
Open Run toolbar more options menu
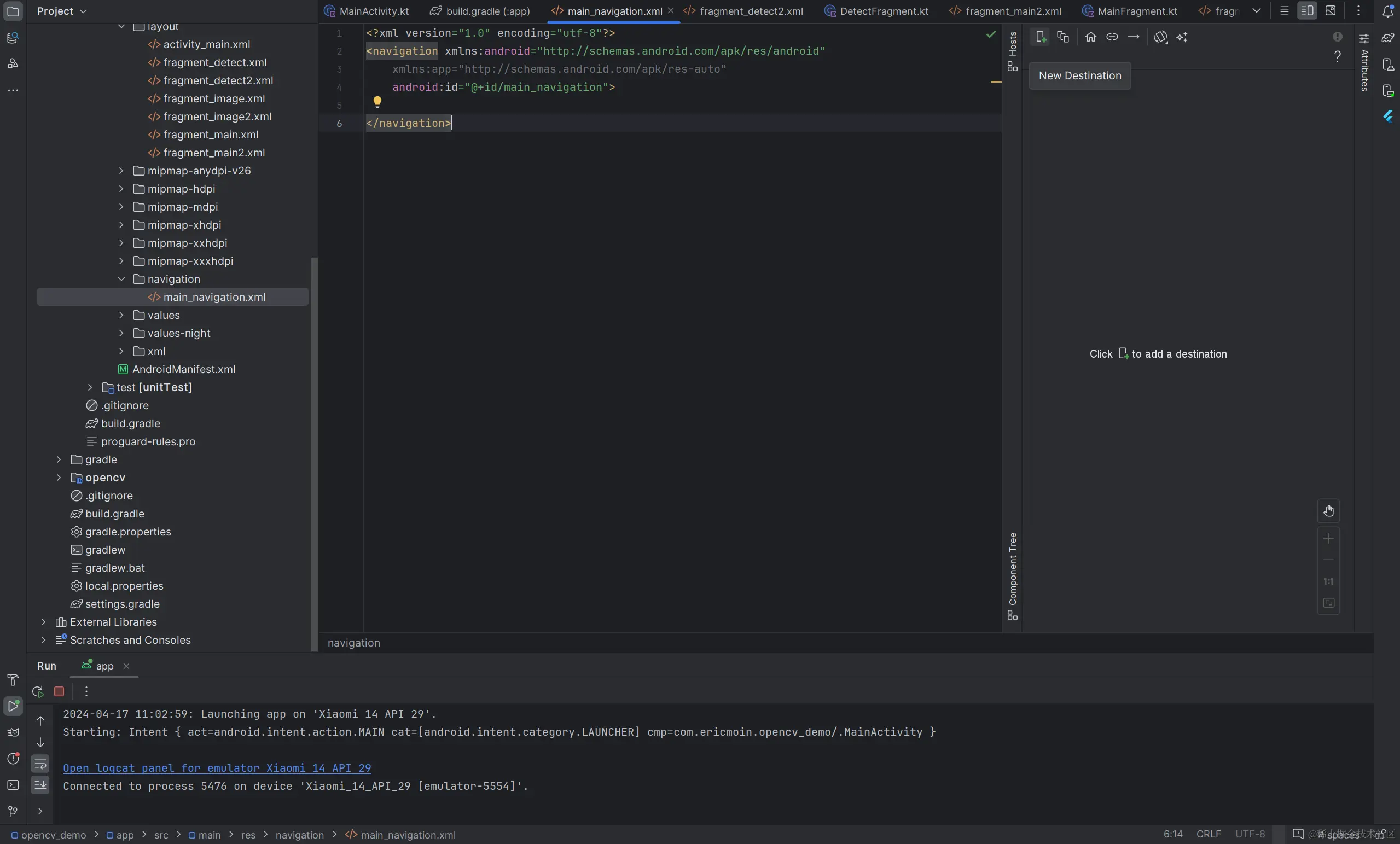point(86,691)
